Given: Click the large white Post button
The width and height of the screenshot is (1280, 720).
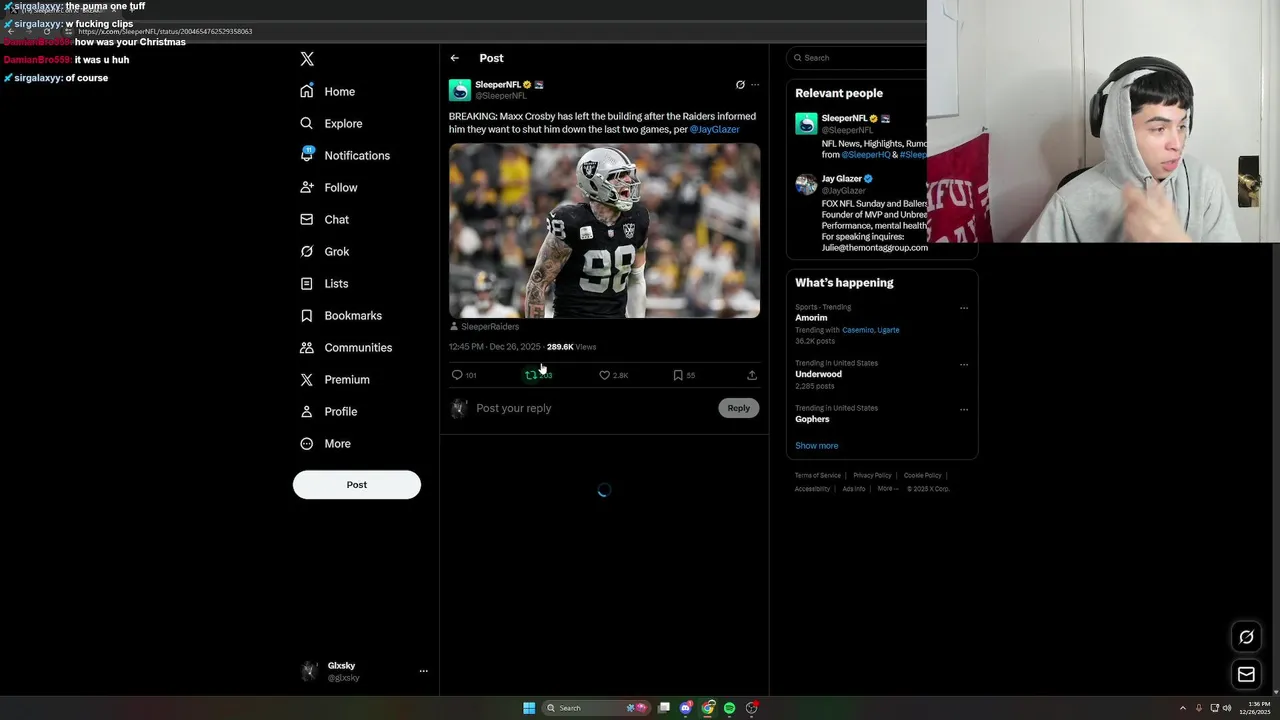Looking at the screenshot, I should pyautogui.click(x=357, y=485).
